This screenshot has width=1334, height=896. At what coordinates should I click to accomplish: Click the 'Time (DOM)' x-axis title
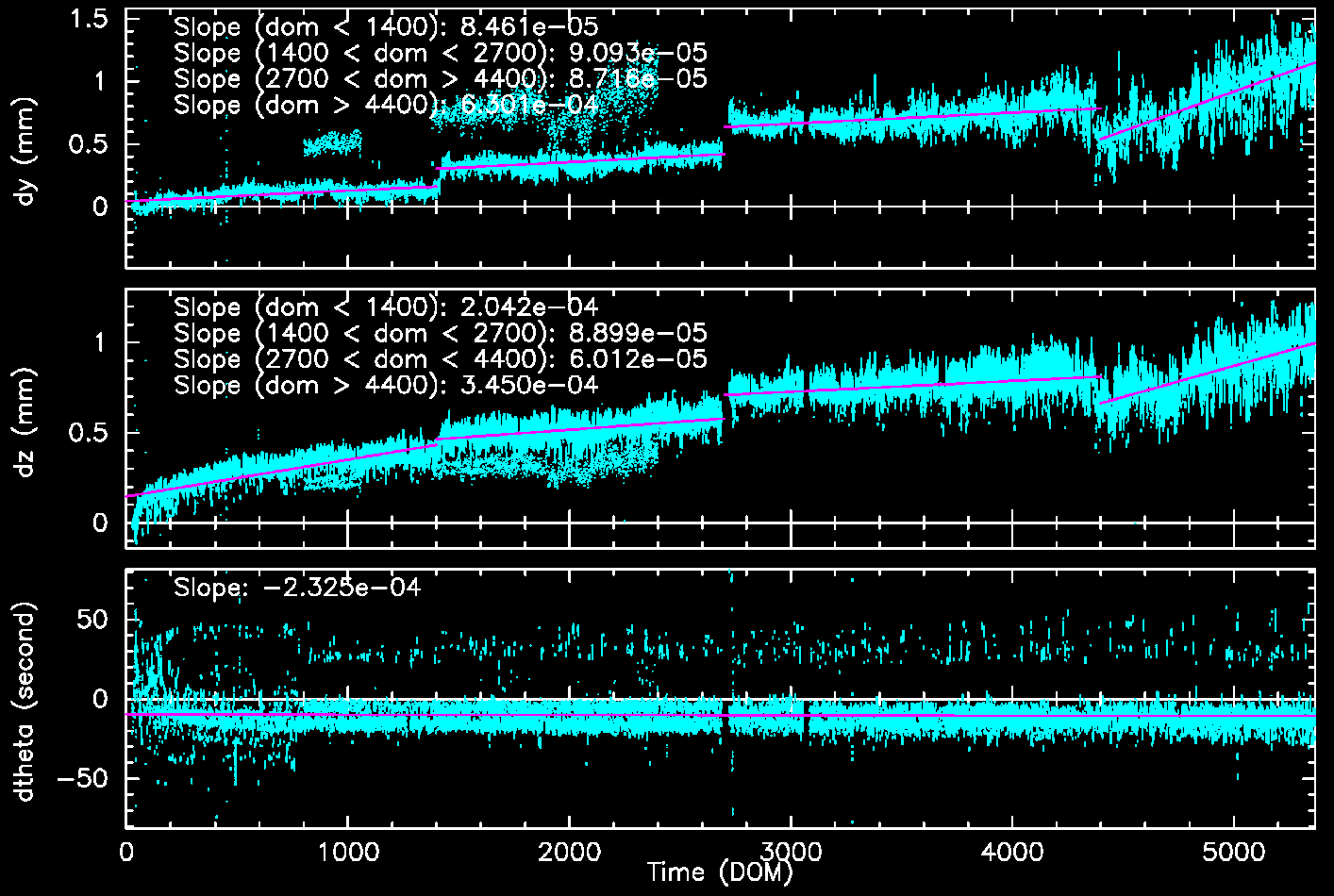[x=720, y=872]
